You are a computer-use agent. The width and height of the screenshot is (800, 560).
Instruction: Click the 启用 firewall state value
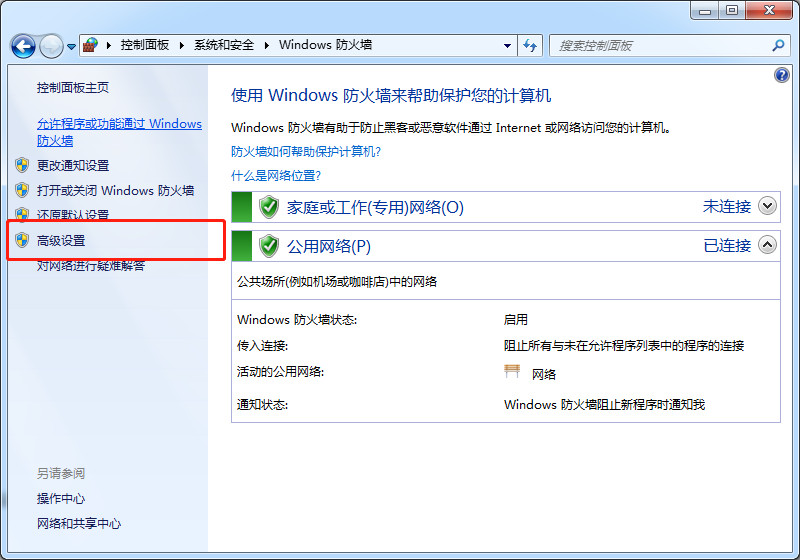click(x=515, y=320)
